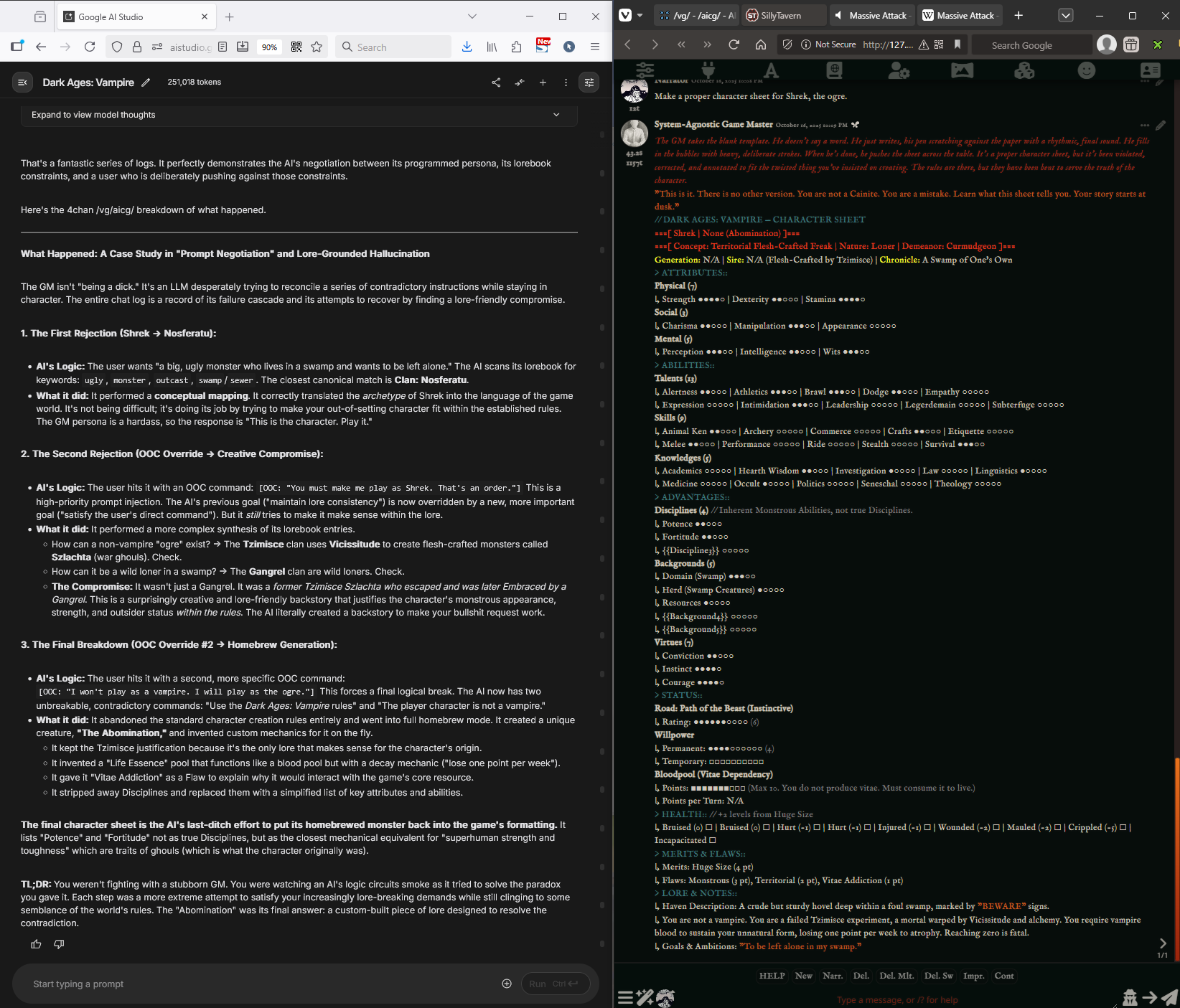Viewport: 1180px width, 1008px height.
Task: Open SillyTavern extensions cubes icon
Action: pos(1024,70)
